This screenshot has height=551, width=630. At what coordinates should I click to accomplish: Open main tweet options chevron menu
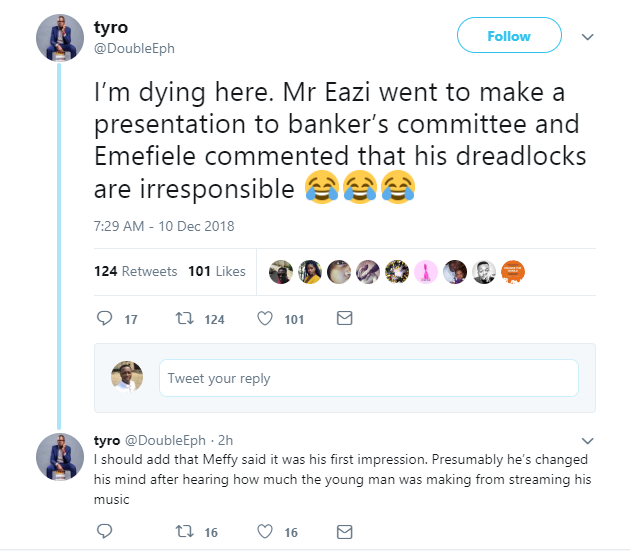[588, 37]
